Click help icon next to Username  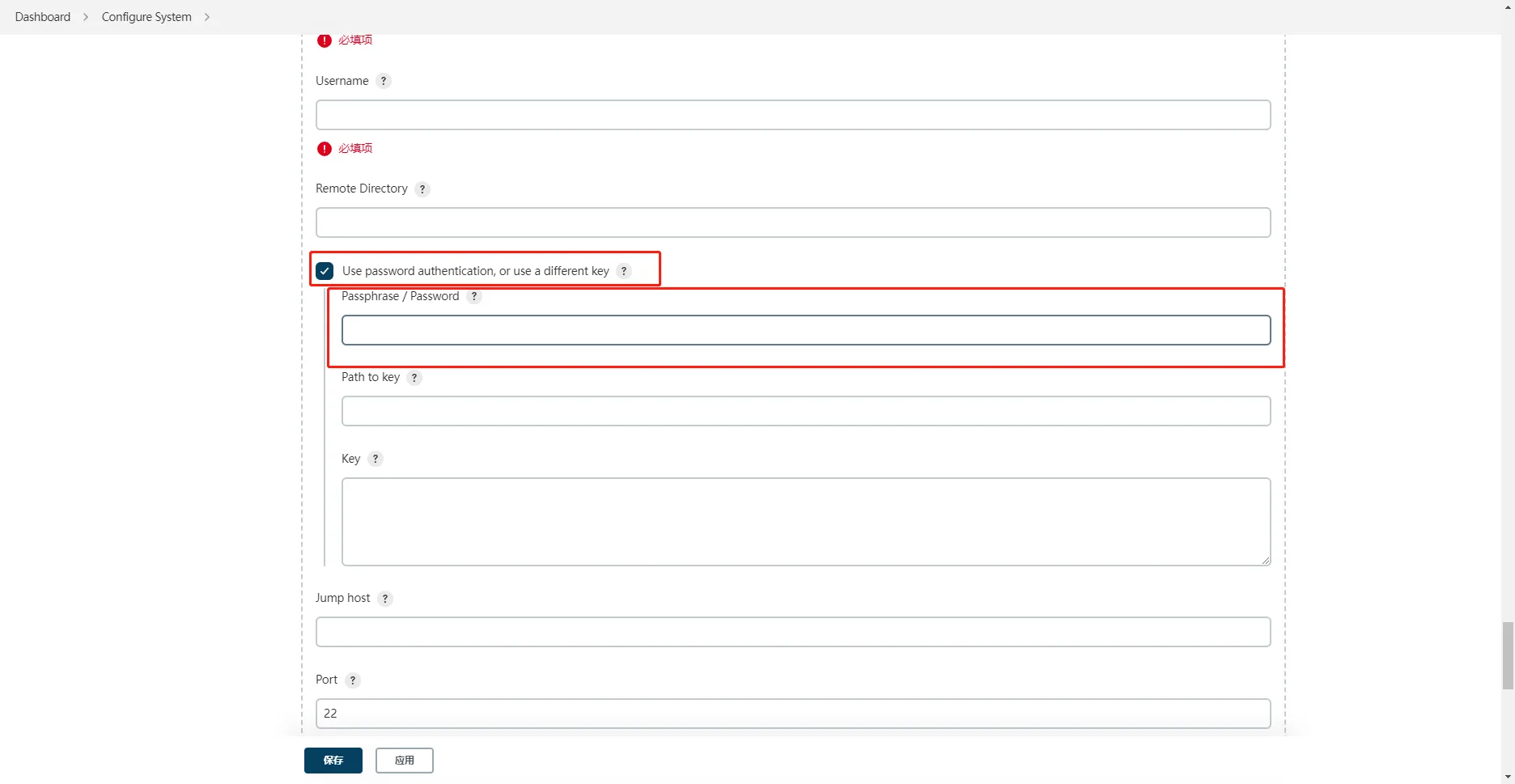point(384,81)
